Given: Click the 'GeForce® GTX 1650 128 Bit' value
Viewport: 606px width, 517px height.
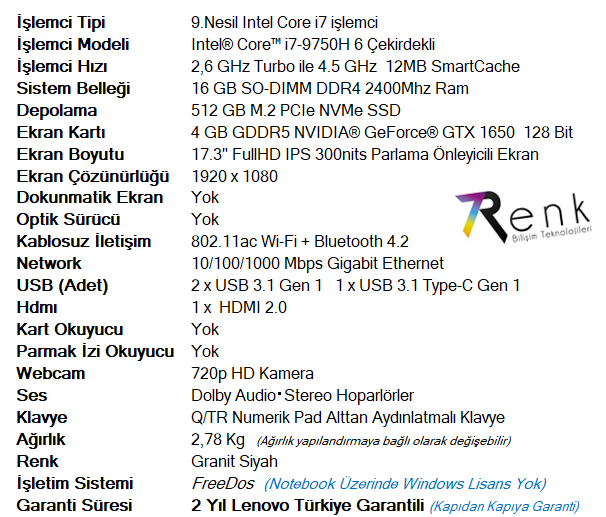Looking at the screenshot, I should point(468,133).
